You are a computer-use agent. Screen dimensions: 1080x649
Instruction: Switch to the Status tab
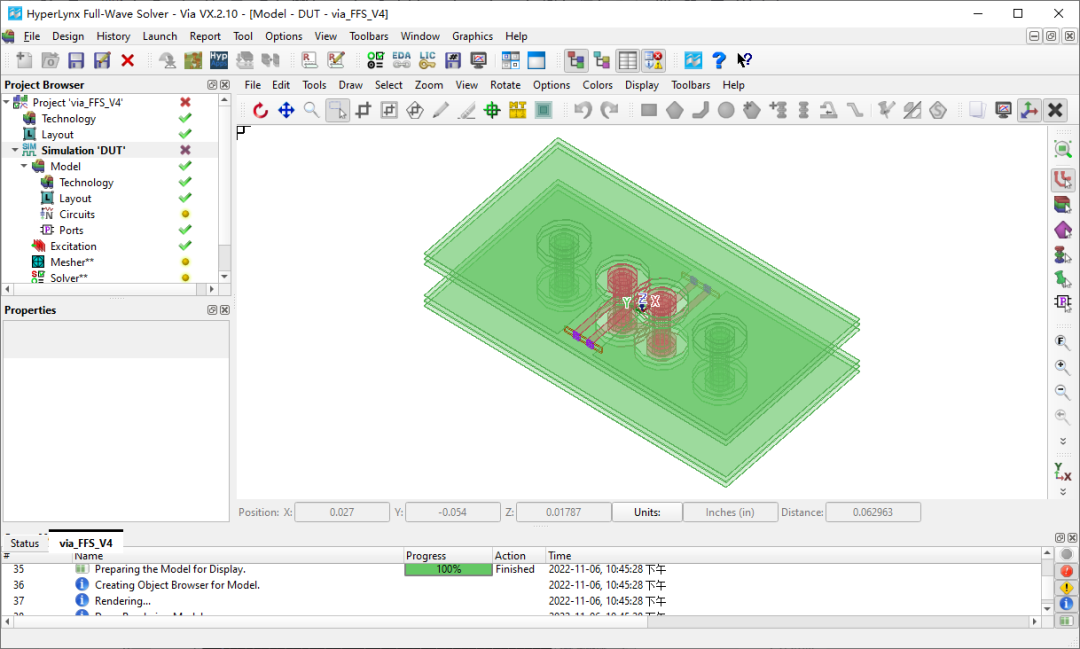[x=25, y=544]
